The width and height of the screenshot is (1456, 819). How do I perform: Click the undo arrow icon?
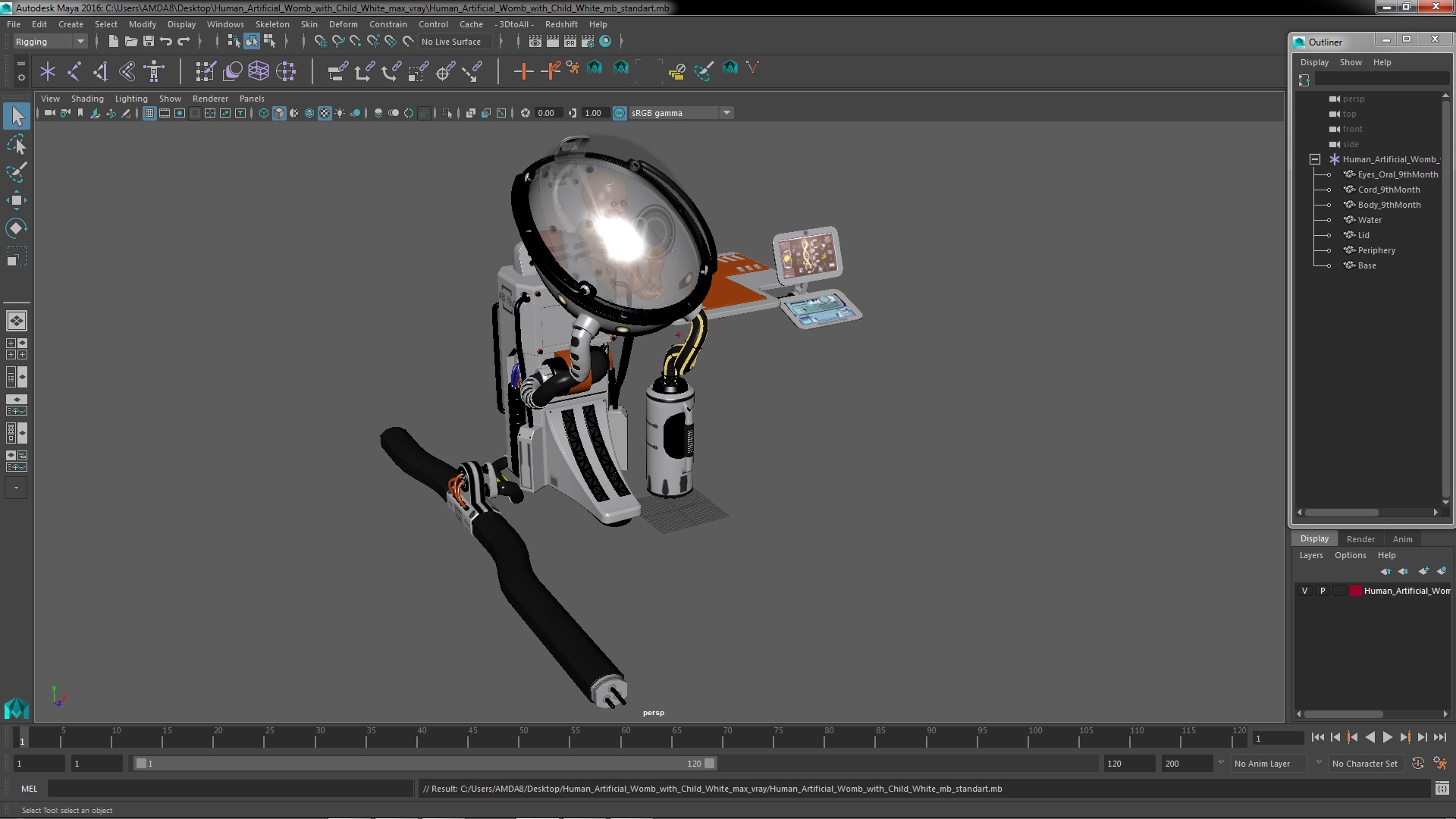(165, 42)
